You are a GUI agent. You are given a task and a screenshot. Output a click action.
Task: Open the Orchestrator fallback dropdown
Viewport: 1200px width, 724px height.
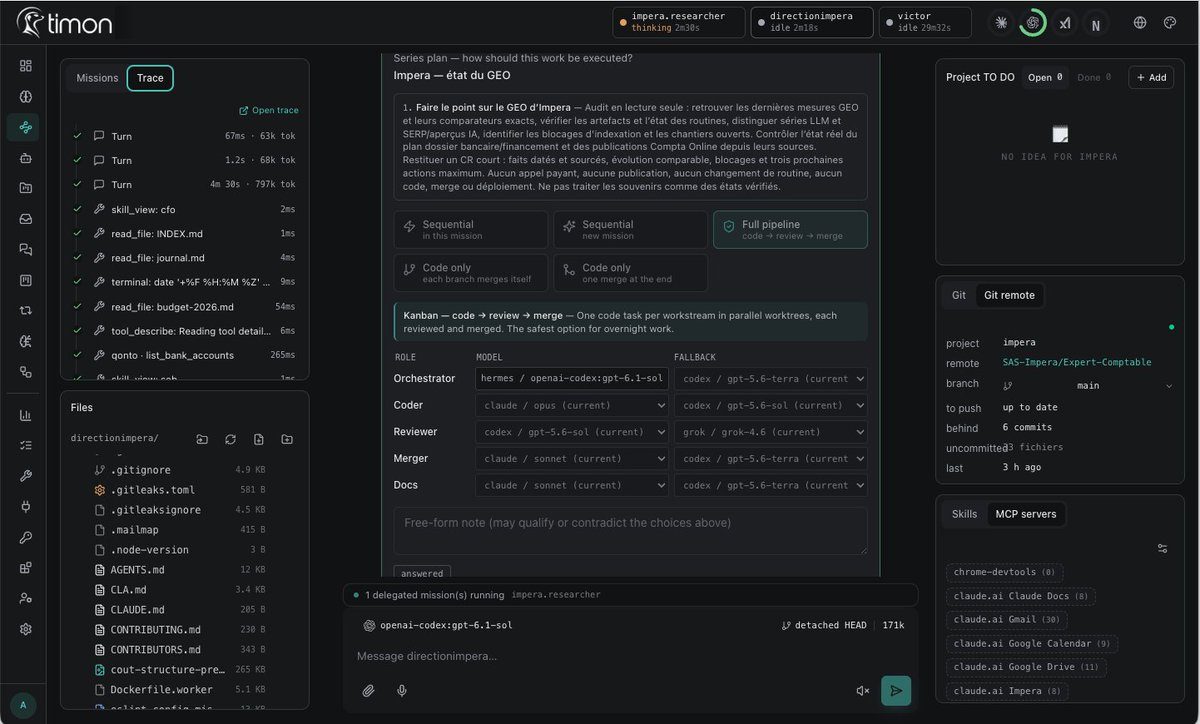771,378
